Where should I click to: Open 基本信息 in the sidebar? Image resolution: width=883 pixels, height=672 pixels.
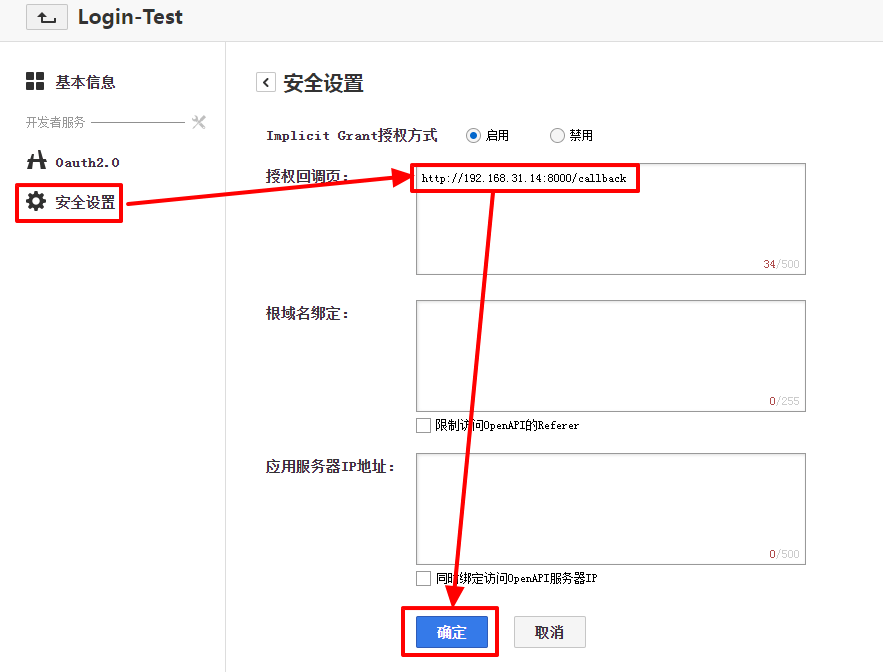coord(85,82)
